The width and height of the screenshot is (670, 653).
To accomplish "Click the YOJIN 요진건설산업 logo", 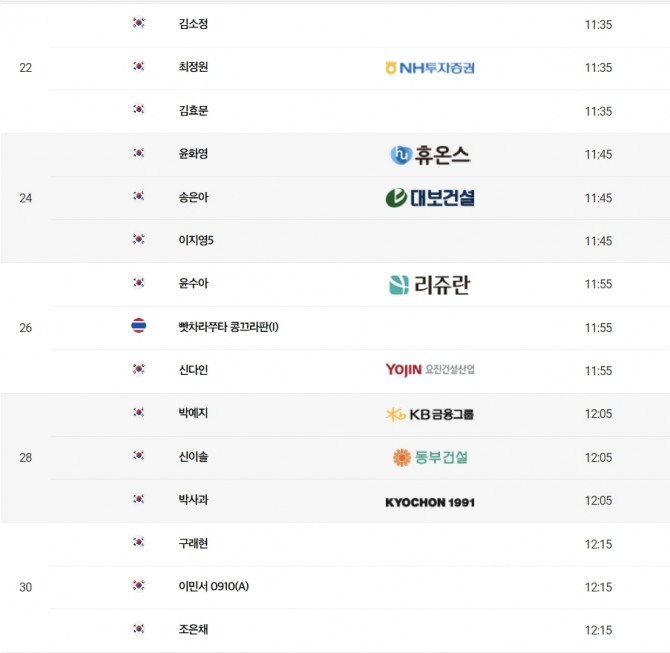I will click(430, 370).
